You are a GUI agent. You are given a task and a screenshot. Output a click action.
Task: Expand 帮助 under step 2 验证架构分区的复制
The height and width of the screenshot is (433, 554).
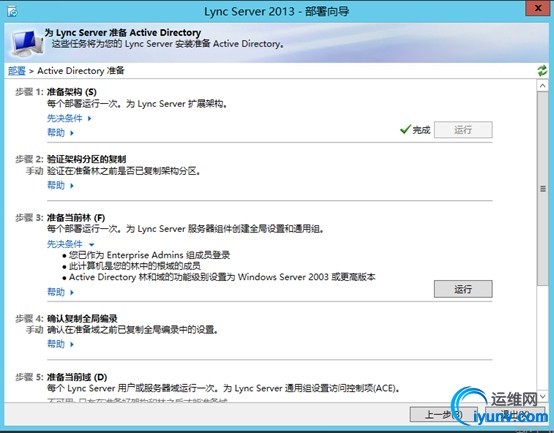(x=60, y=185)
